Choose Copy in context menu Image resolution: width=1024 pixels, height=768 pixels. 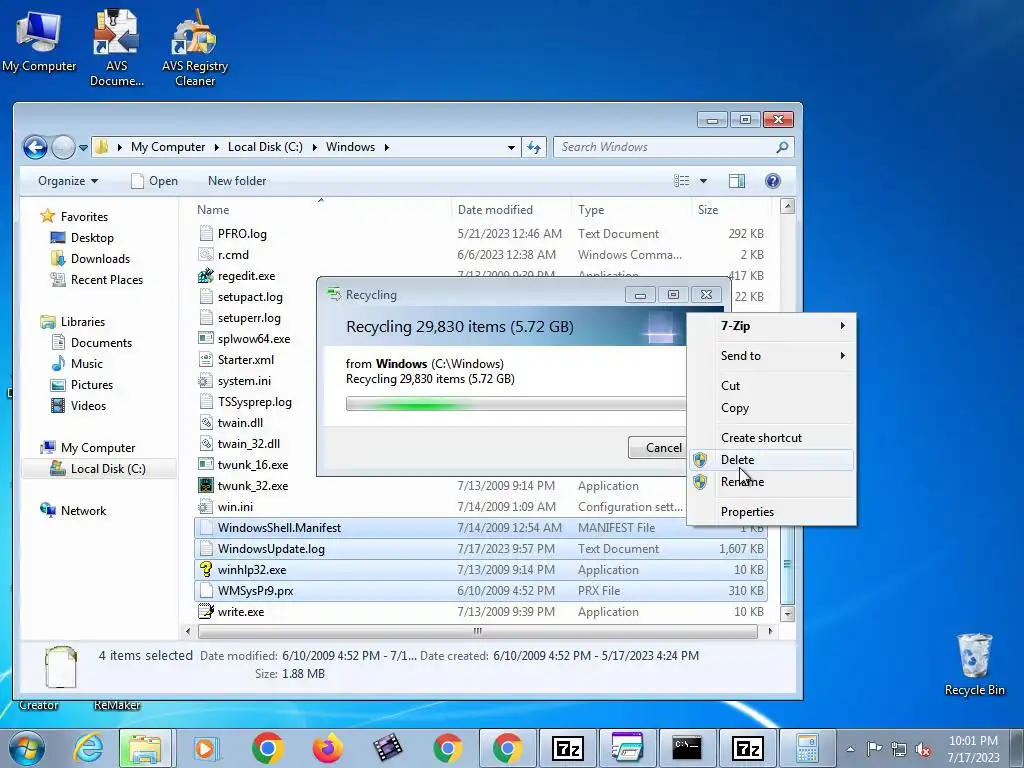(771, 408)
